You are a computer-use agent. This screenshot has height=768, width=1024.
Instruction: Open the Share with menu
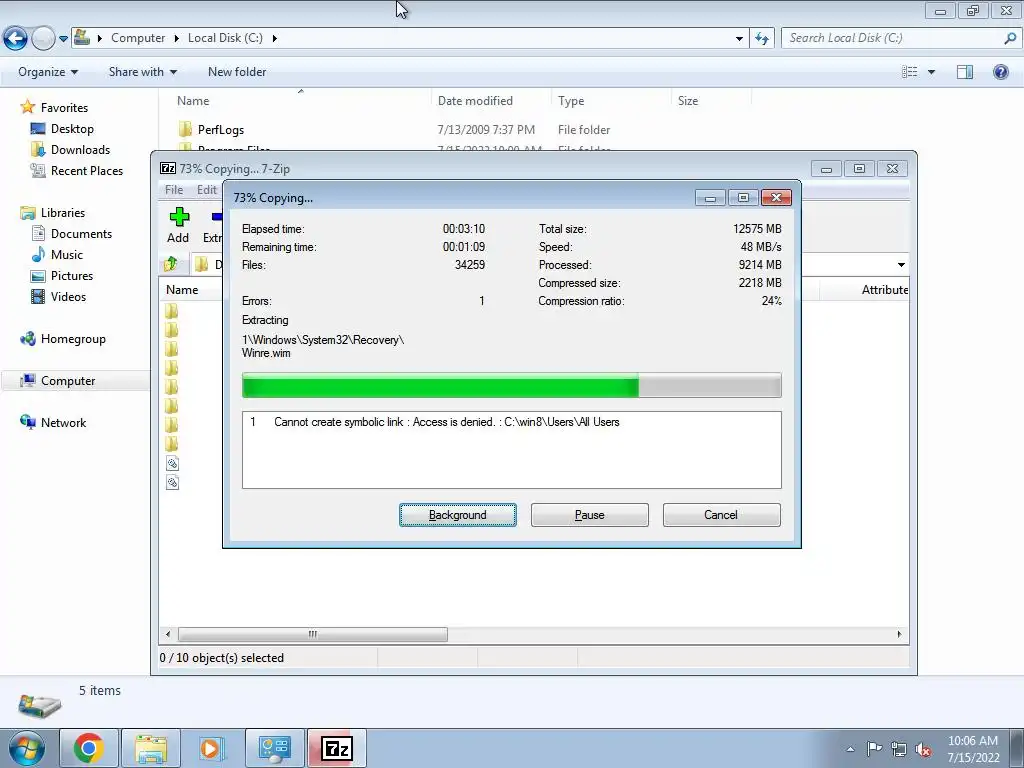click(142, 72)
